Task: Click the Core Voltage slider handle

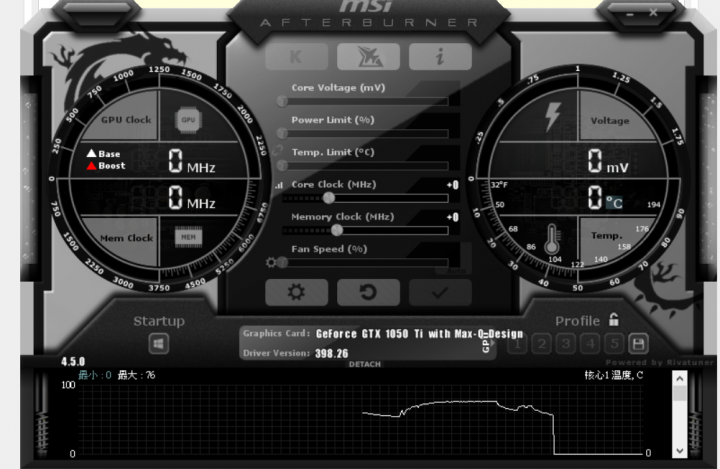Action: (x=282, y=101)
